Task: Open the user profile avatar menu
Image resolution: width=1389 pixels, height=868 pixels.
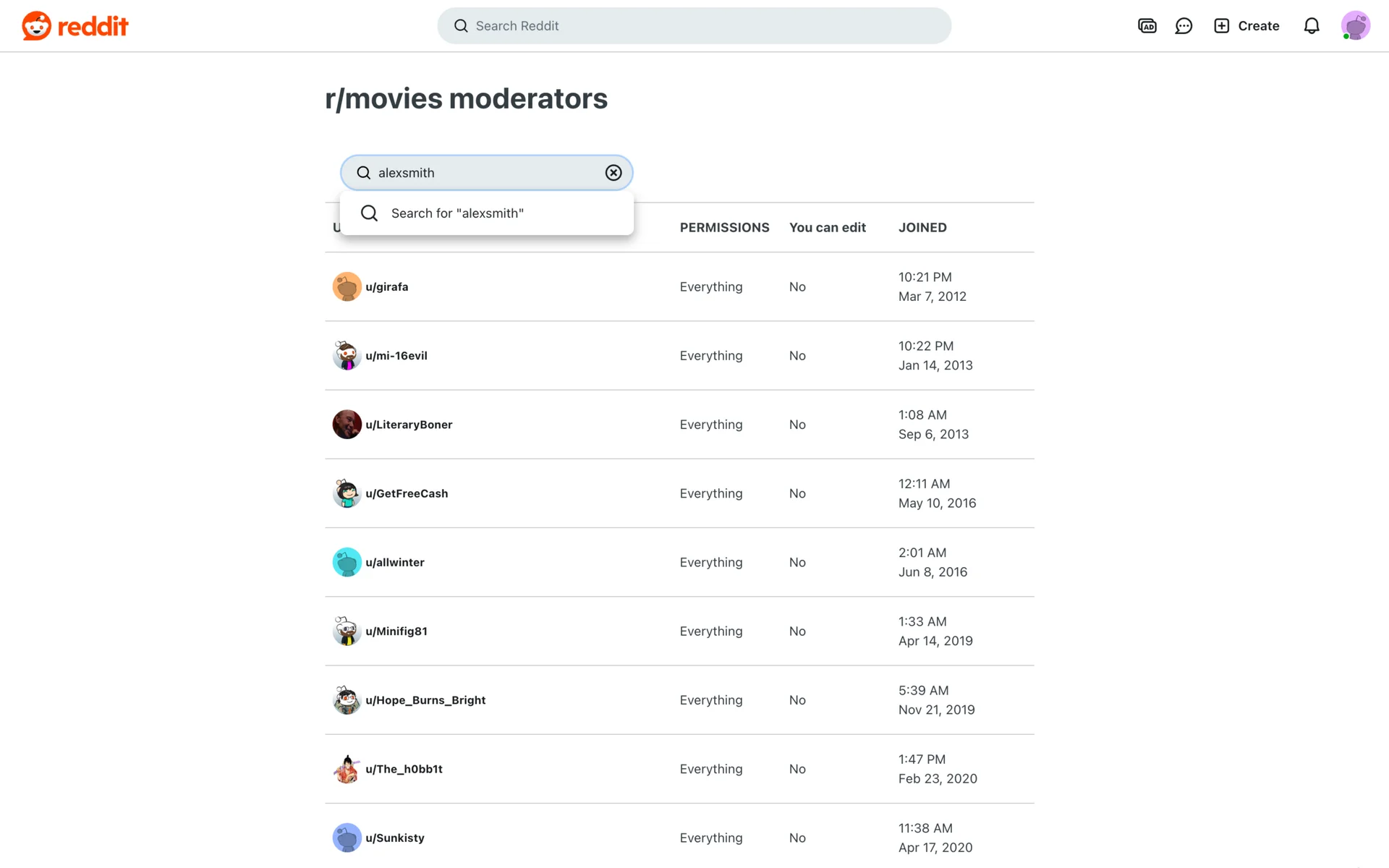Action: 1354,26
